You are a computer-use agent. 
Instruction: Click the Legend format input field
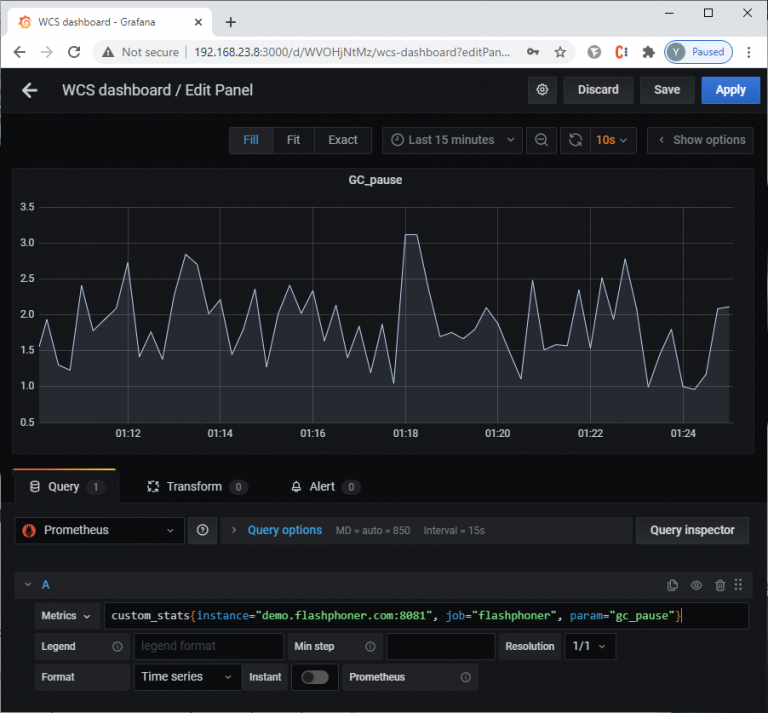(x=208, y=646)
